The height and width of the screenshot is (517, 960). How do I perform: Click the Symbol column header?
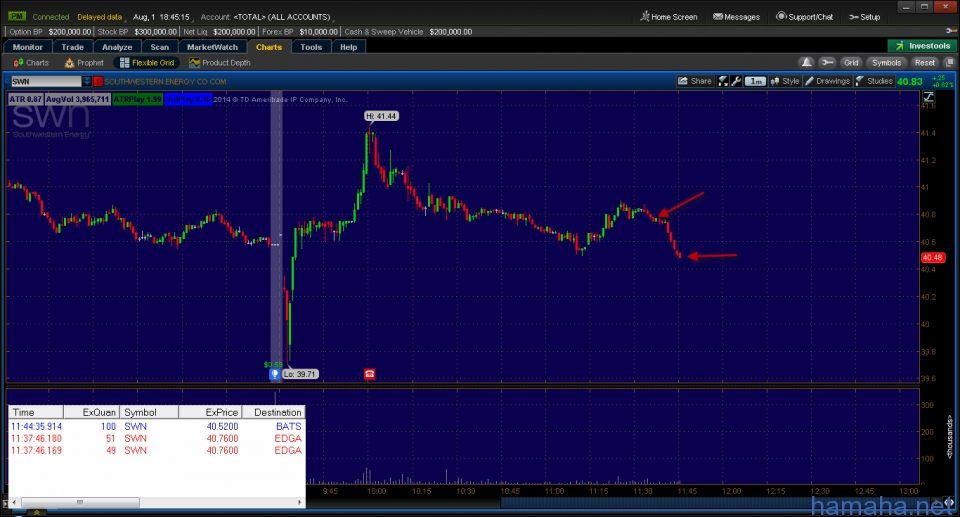click(x=149, y=412)
